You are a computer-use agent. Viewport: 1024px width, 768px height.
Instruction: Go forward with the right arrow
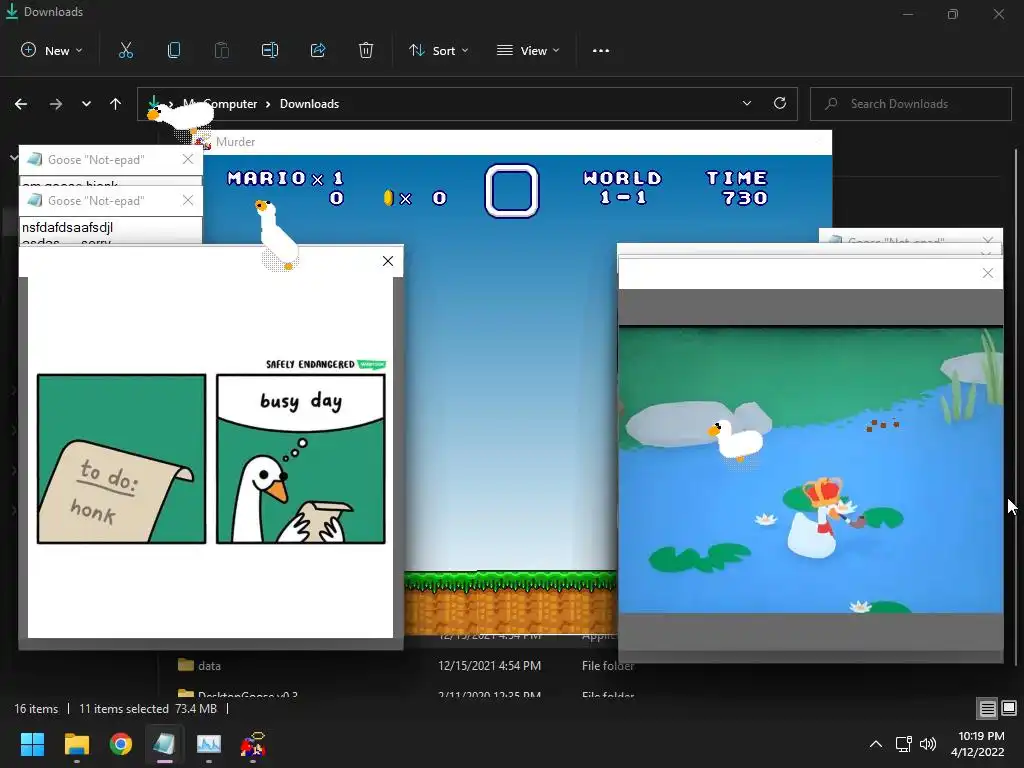pos(56,104)
